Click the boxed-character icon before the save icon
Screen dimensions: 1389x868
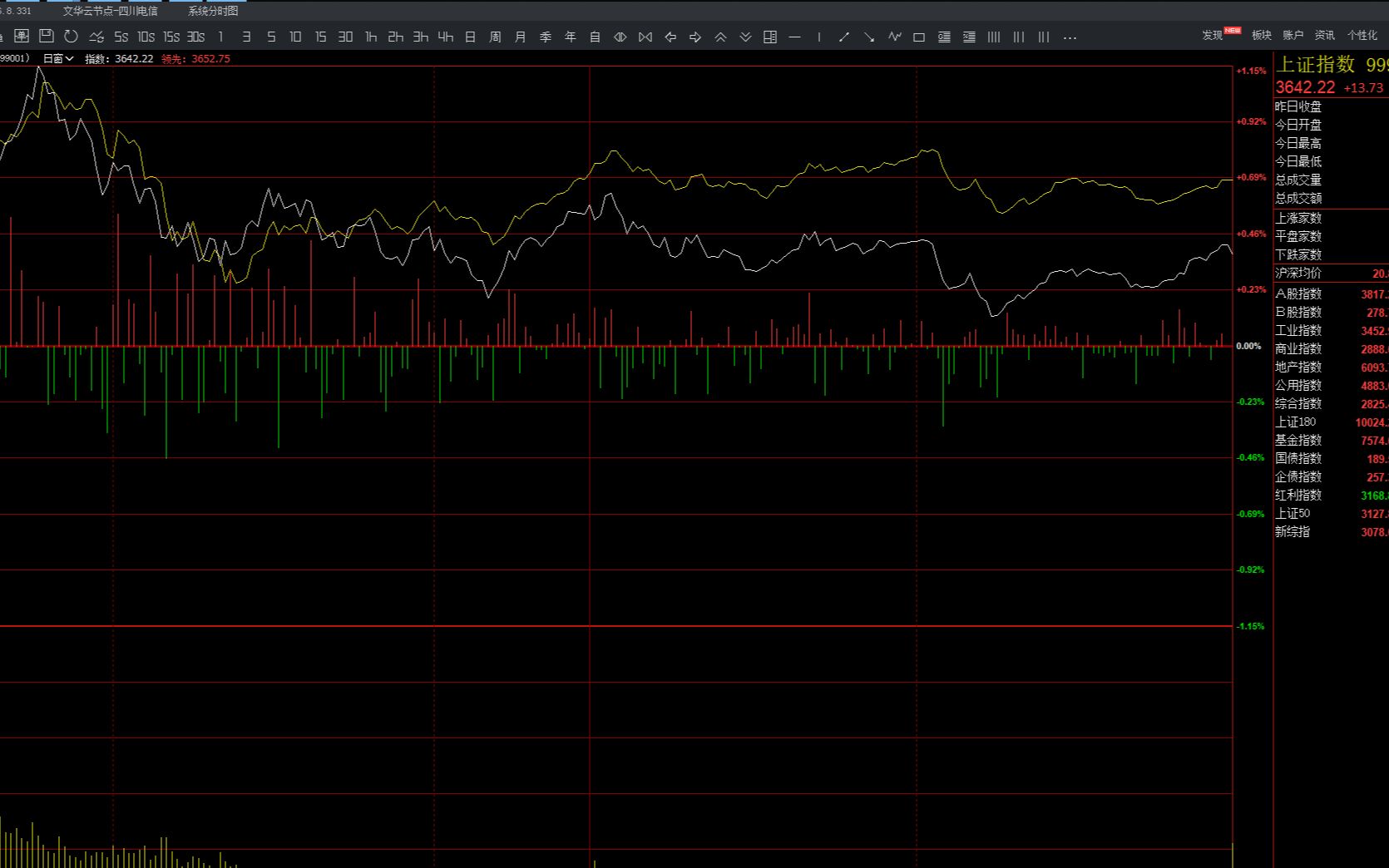tap(22, 37)
